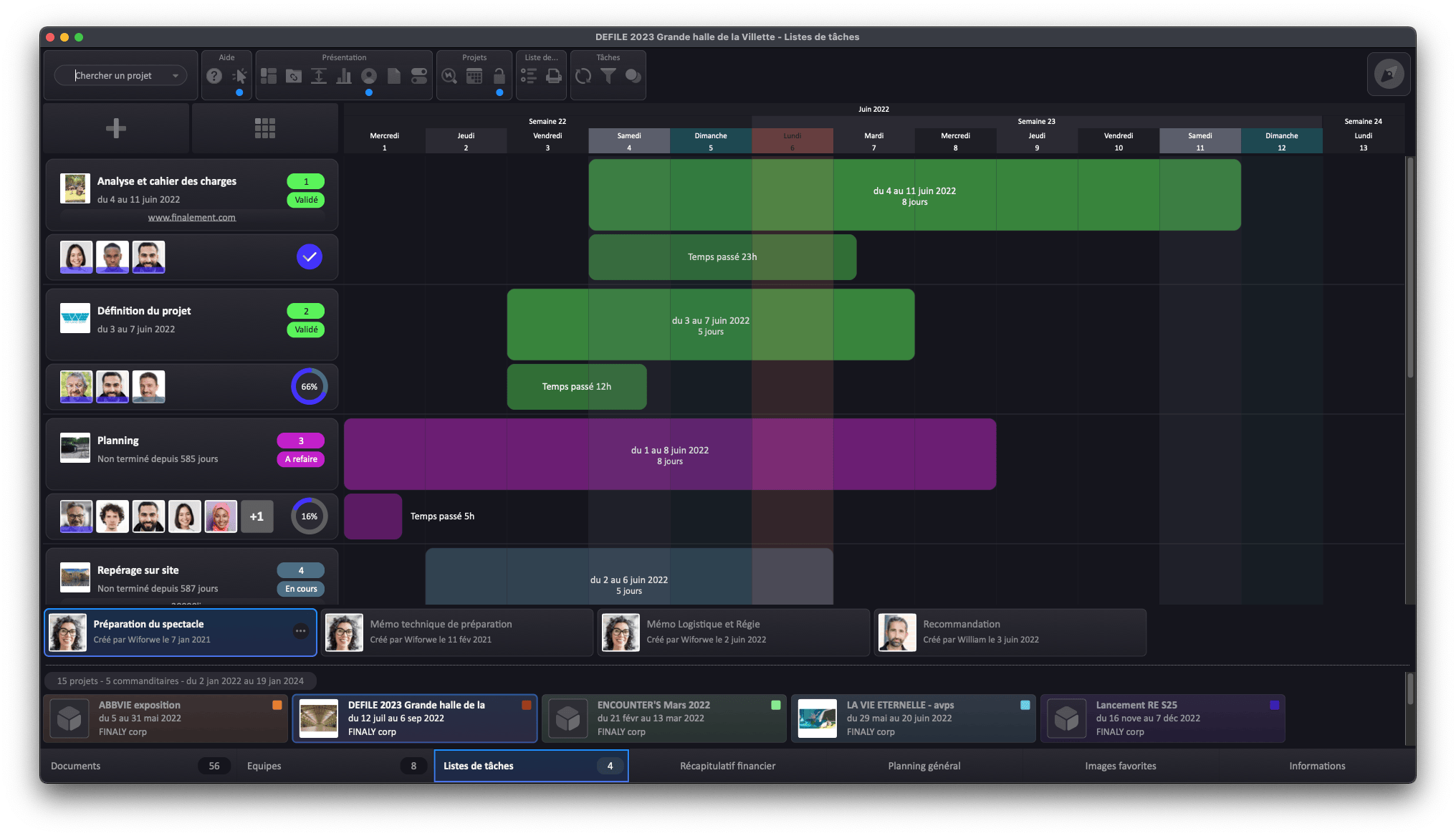Click the refresh arrows icon in Tâches
The width and height of the screenshot is (1456, 836).
point(583,75)
